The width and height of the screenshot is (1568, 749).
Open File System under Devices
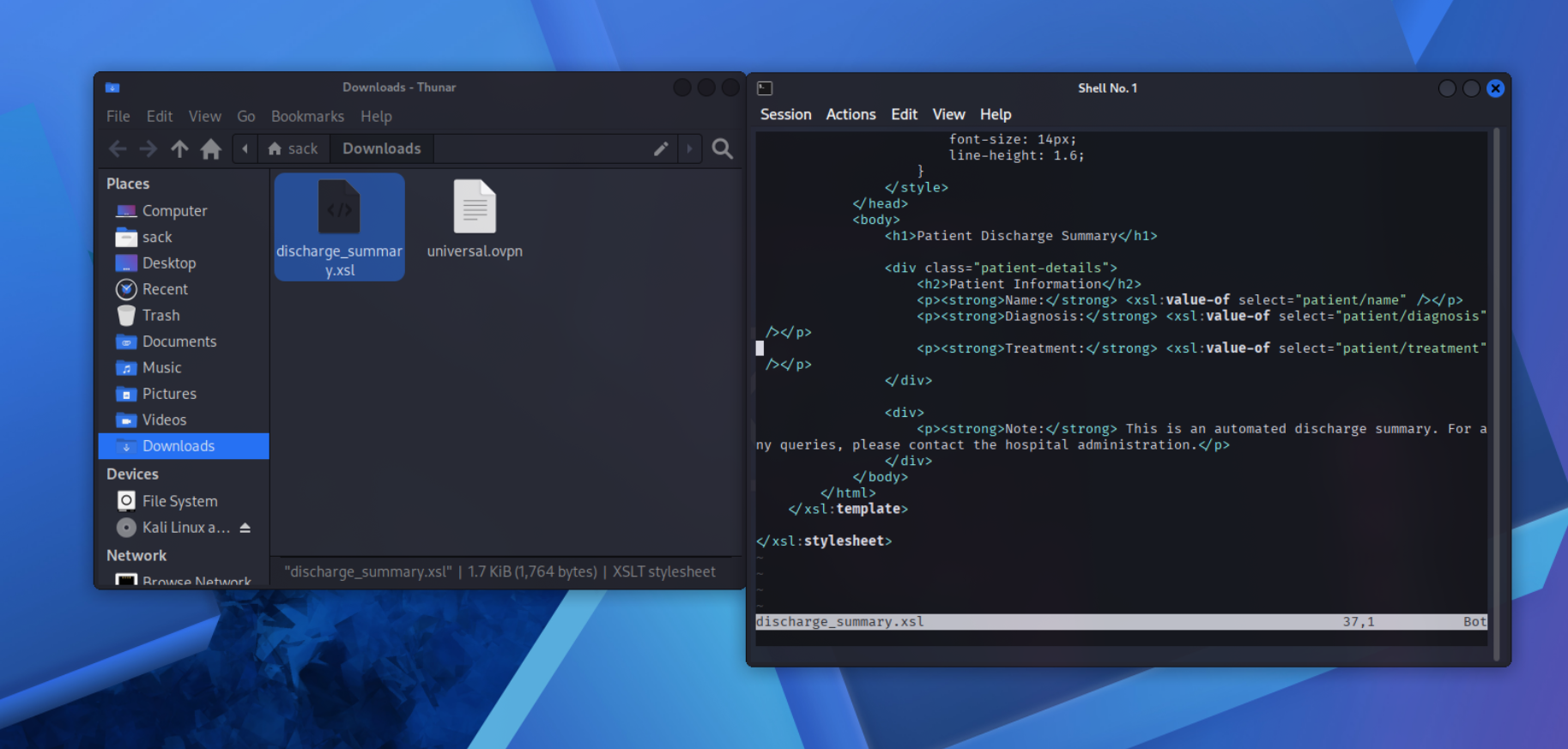click(179, 501)
